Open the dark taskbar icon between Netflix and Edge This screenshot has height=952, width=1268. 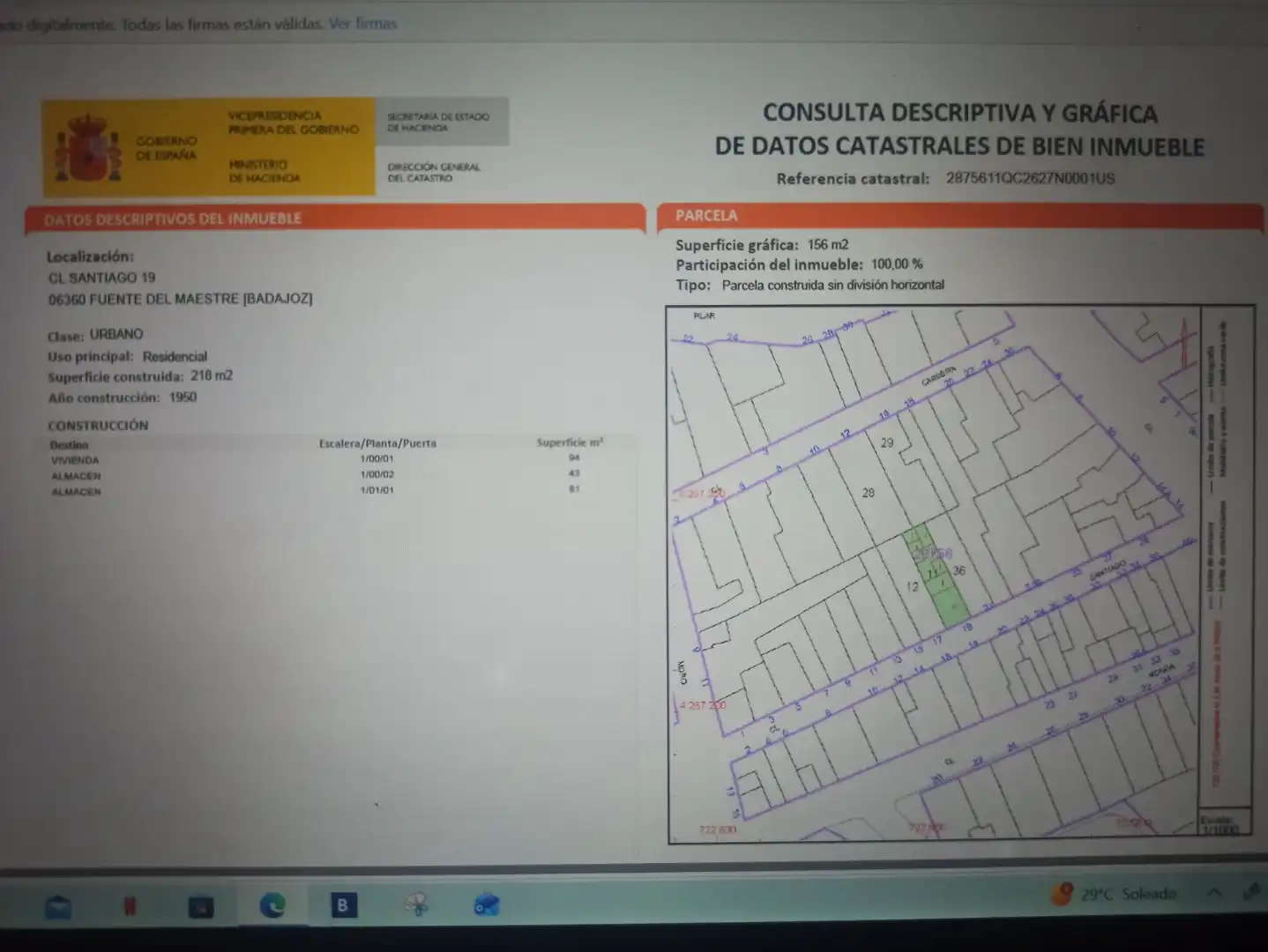click(x=201, y=906)
